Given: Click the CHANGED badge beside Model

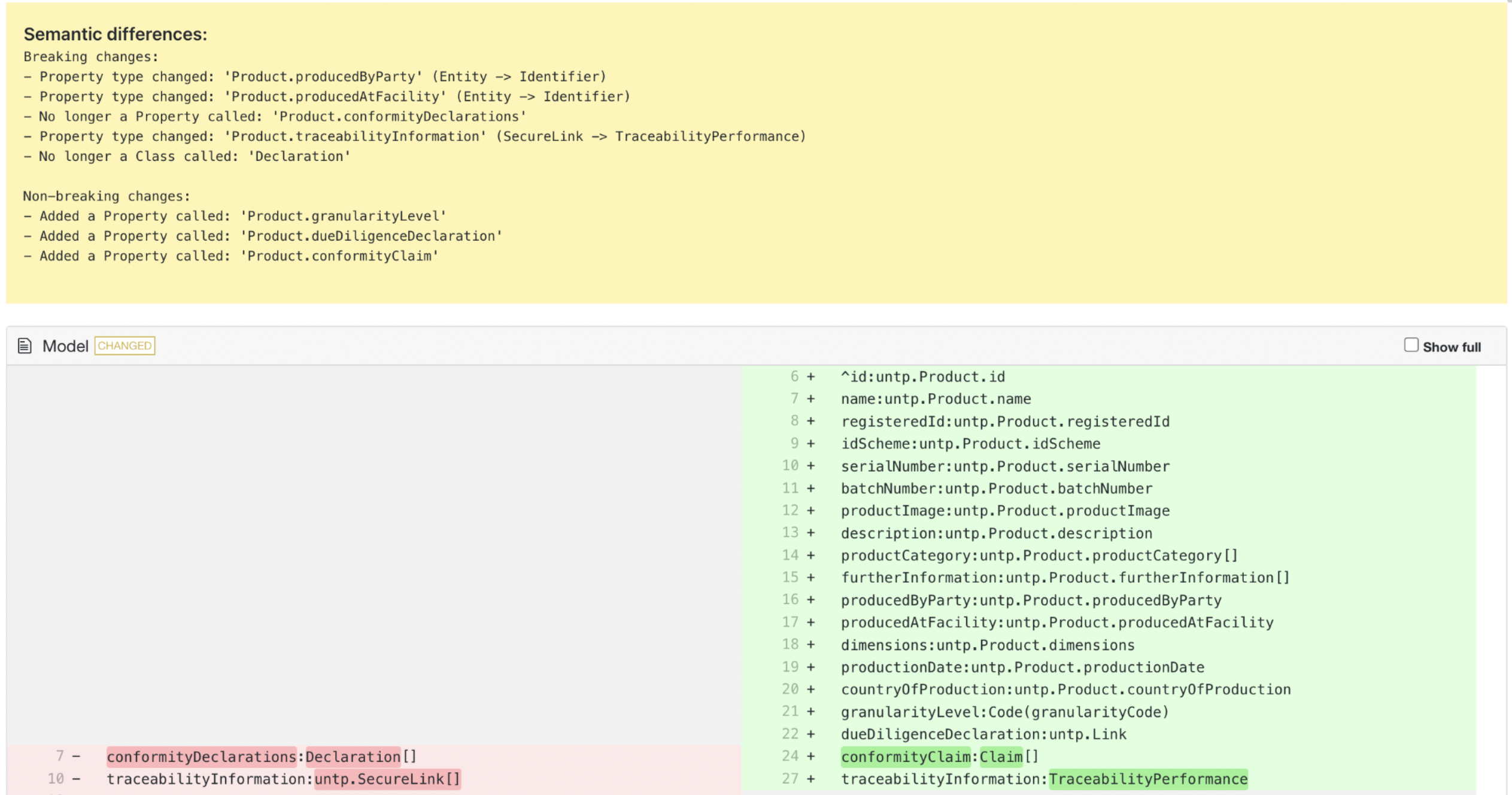Looking at the screenshot, I should coord(125,346).
